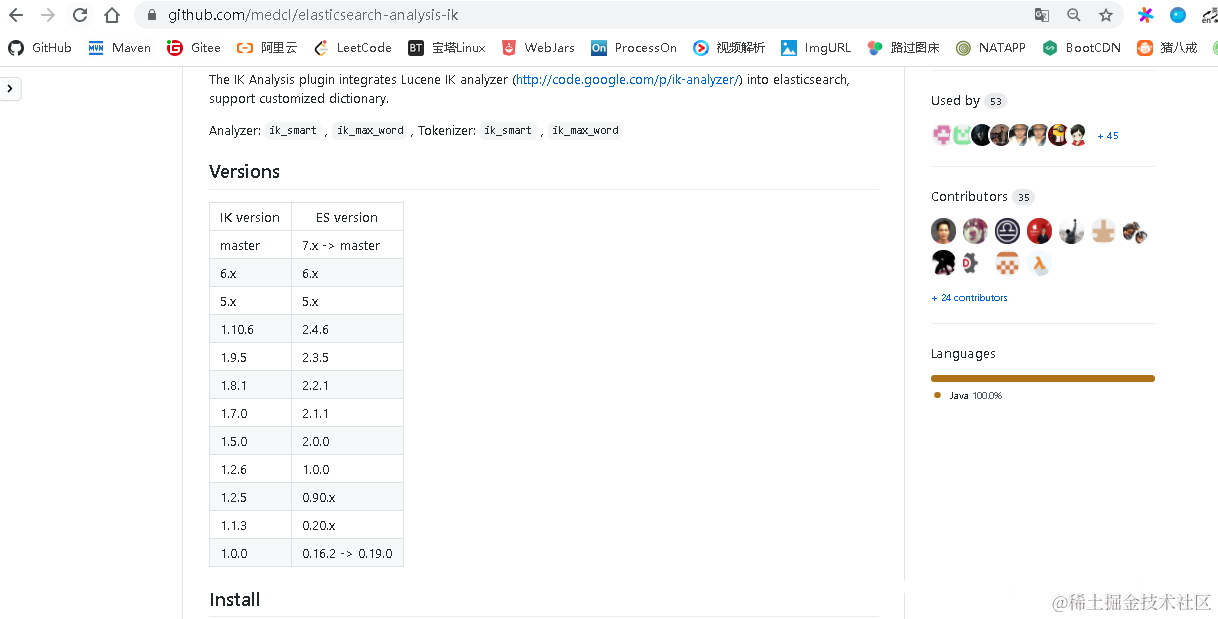This screenshot has width=1218, height=619.
Task: Open the blue circle extension icon
Action: (1178, 15)
